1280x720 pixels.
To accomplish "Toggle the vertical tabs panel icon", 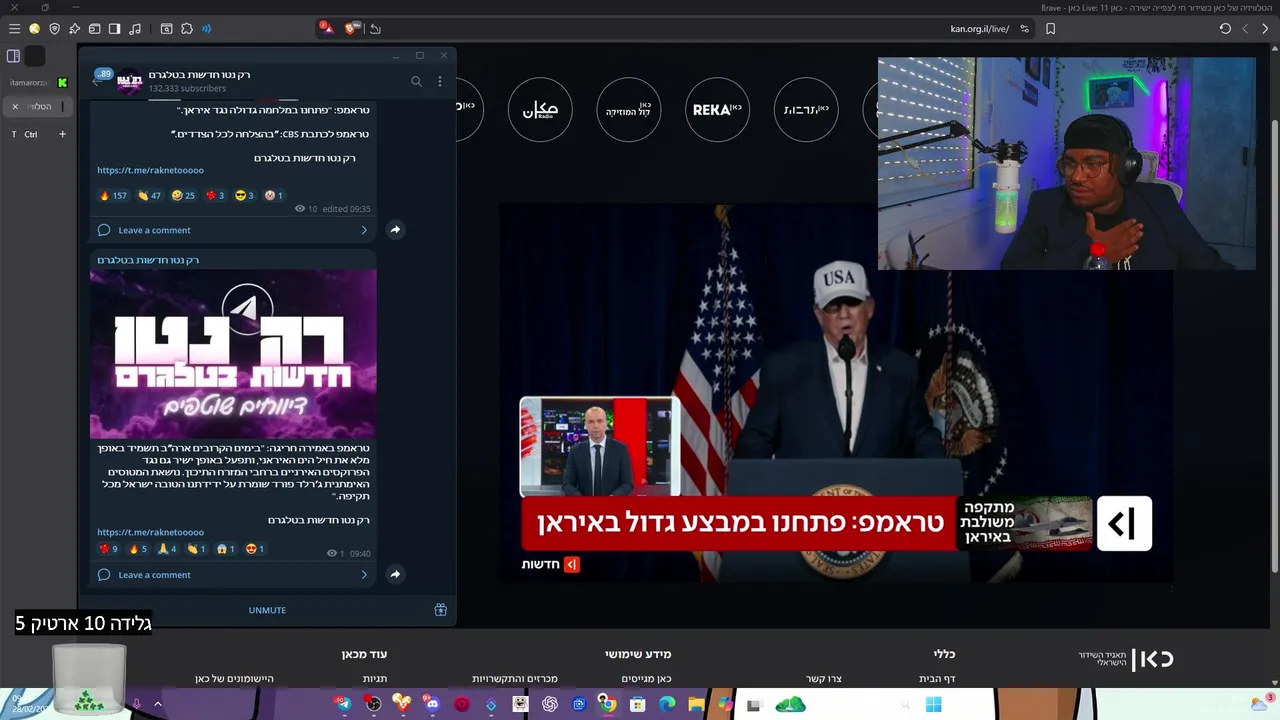I will [14, 56].
